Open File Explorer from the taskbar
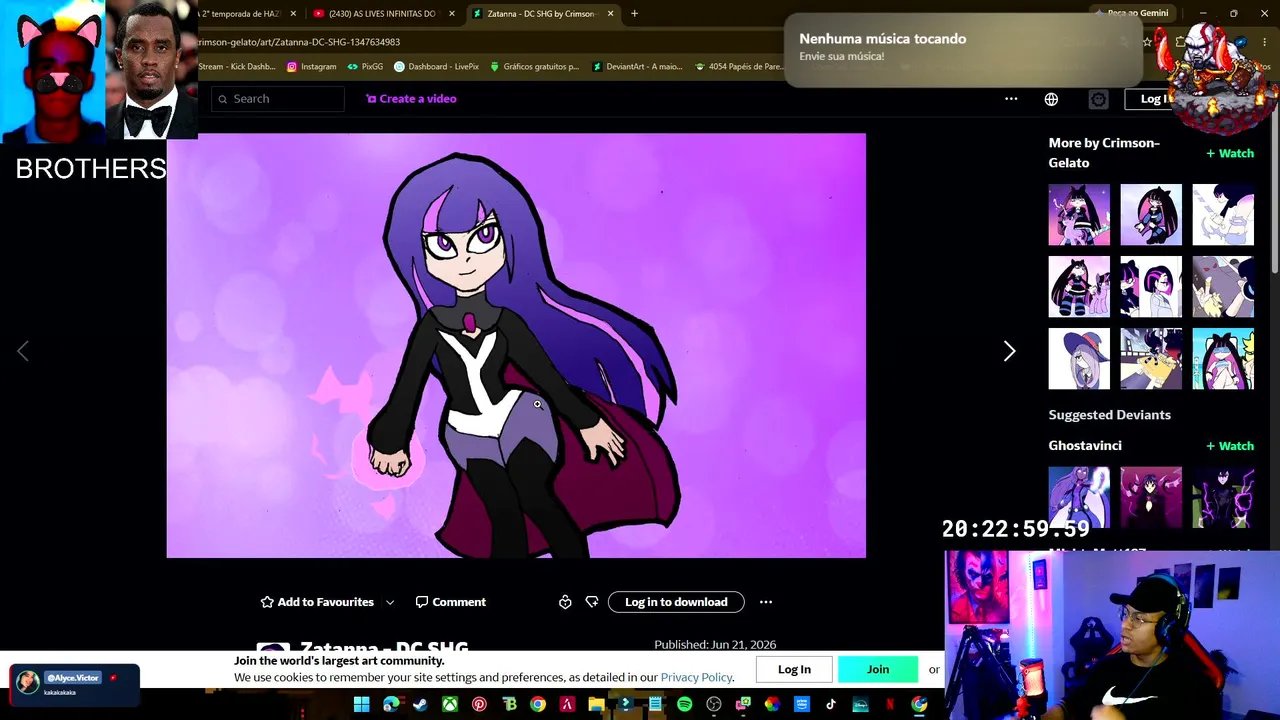 tap(596, 704)
